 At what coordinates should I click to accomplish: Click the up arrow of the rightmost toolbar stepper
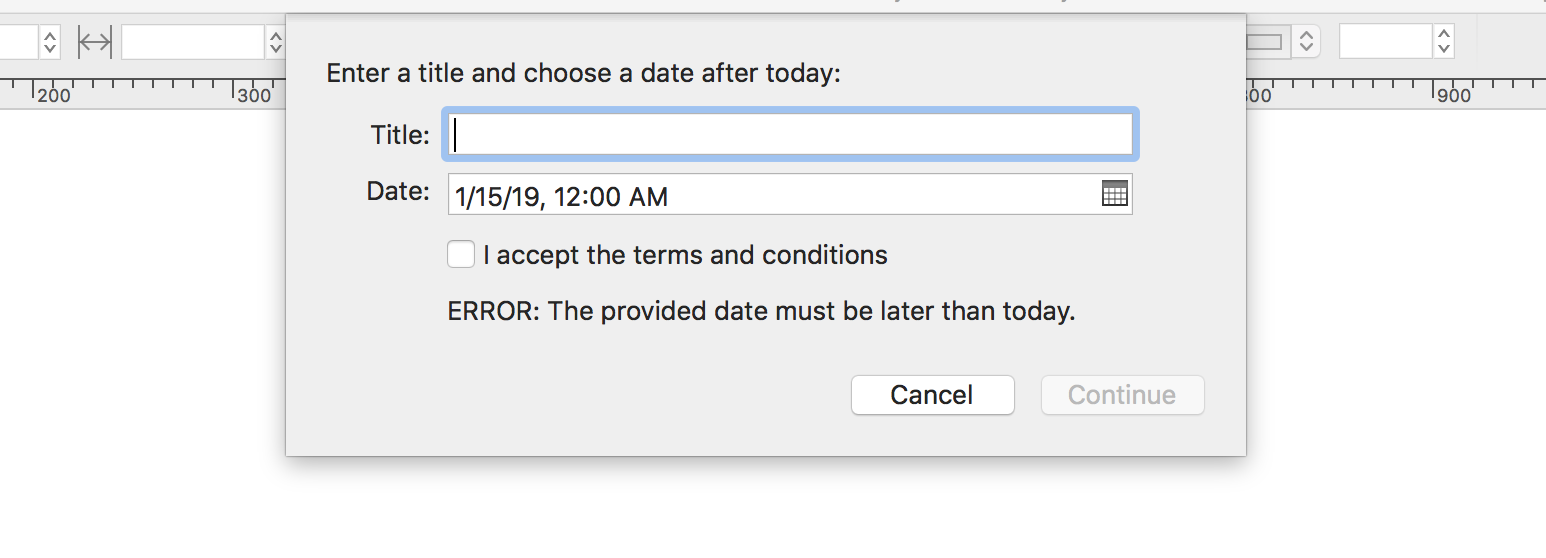point(1443,34)
